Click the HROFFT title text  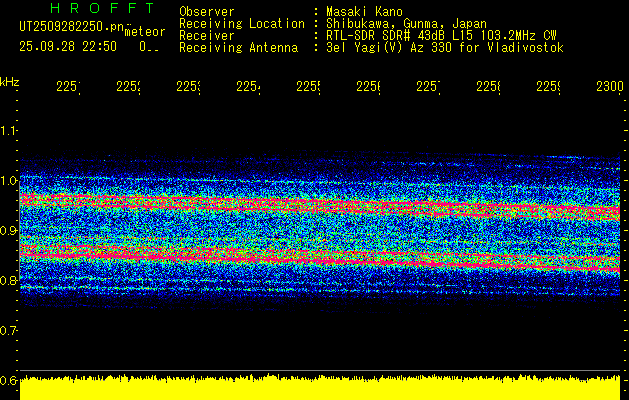coord(102,8)
